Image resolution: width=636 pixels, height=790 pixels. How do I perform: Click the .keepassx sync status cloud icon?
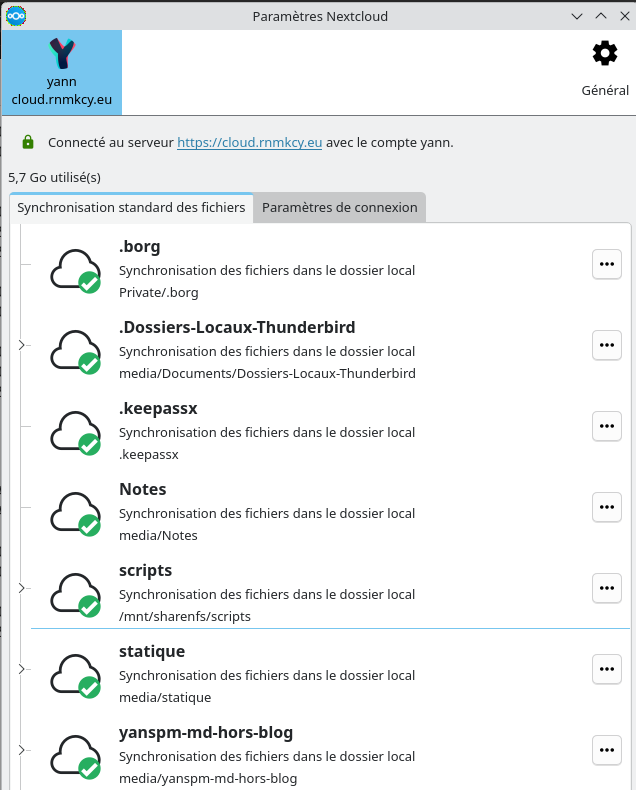pos(76,433)
